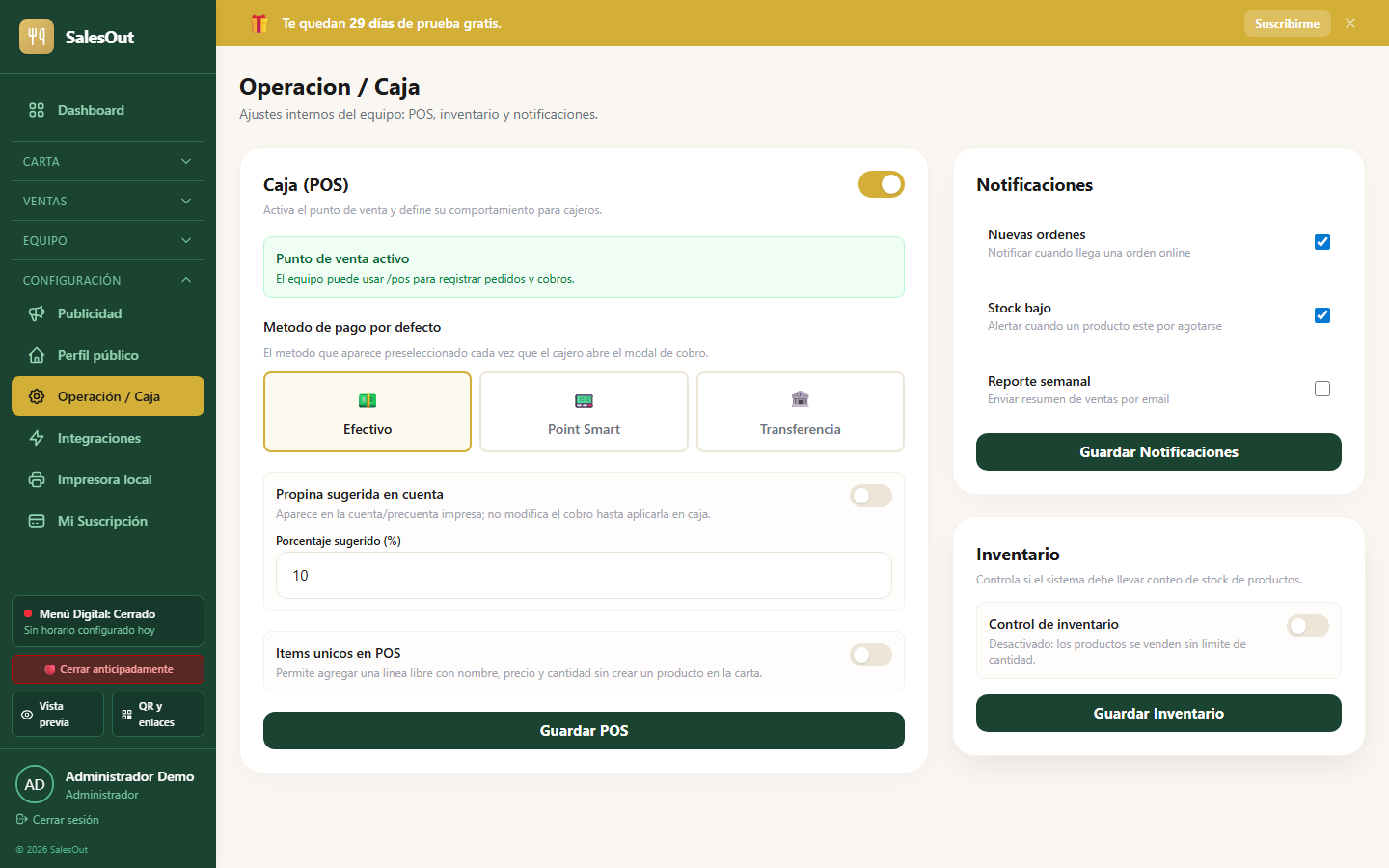The image size is (1389, 868).
Task: Expand the EQUIPO sidebar section
Action: pos(108,240)
